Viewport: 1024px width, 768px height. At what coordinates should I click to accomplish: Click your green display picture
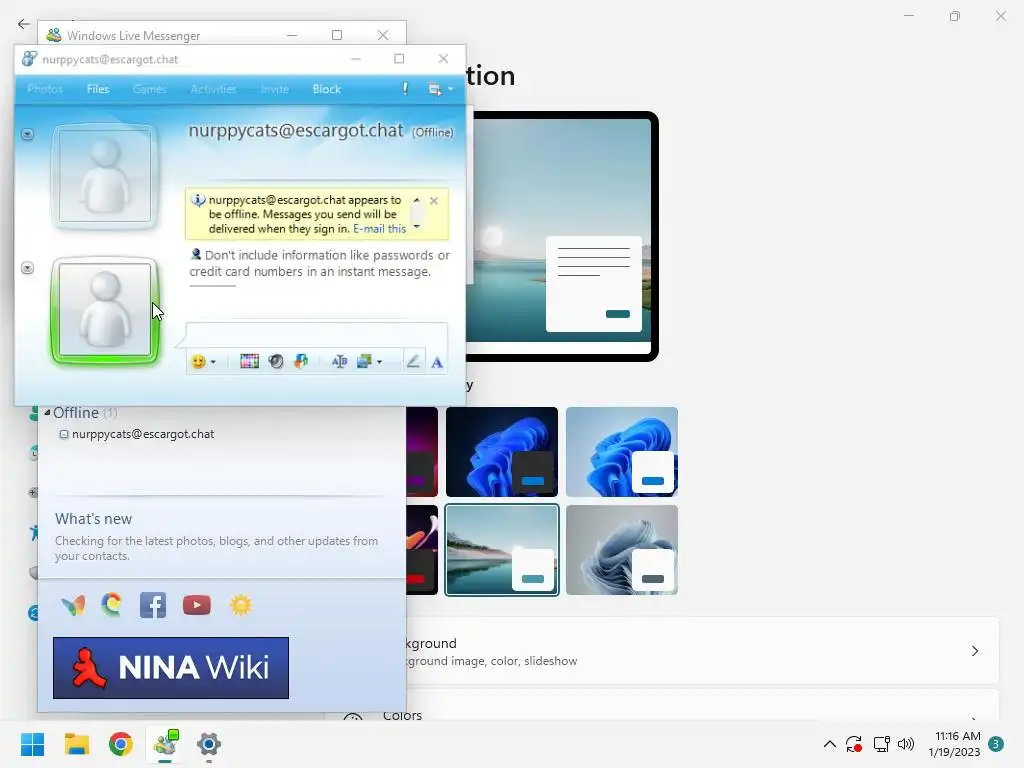tap(105, 310)
